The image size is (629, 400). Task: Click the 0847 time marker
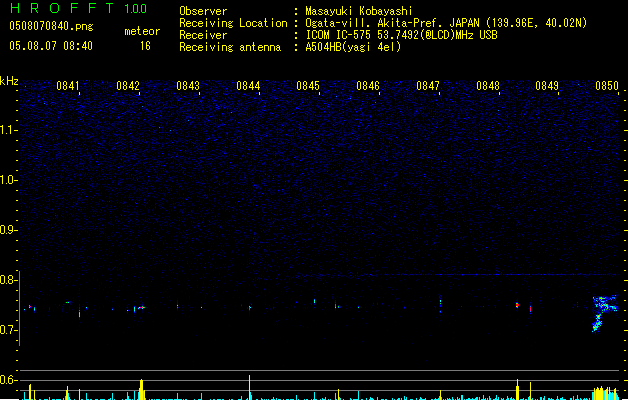(428, 86)
